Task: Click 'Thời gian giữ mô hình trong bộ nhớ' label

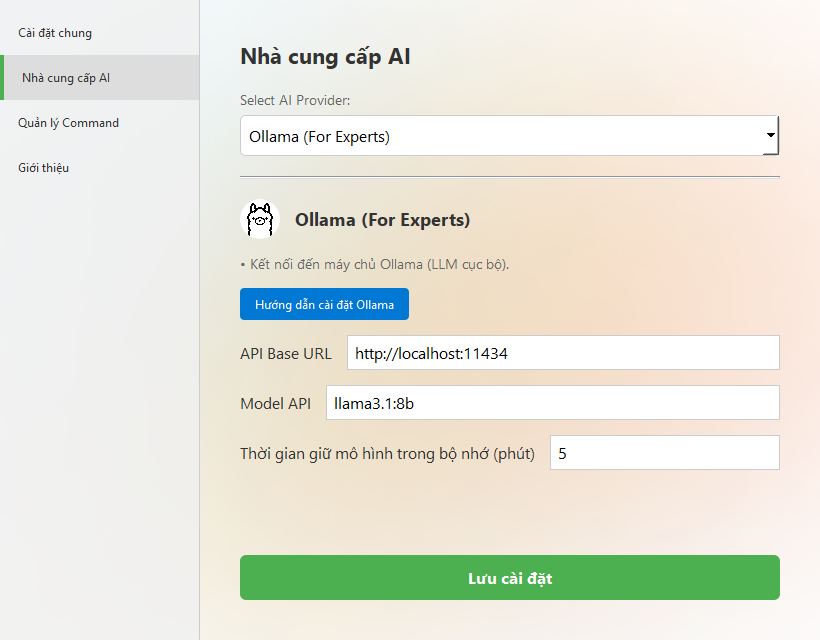Action: pyautogui.click(x=388, y=453)
